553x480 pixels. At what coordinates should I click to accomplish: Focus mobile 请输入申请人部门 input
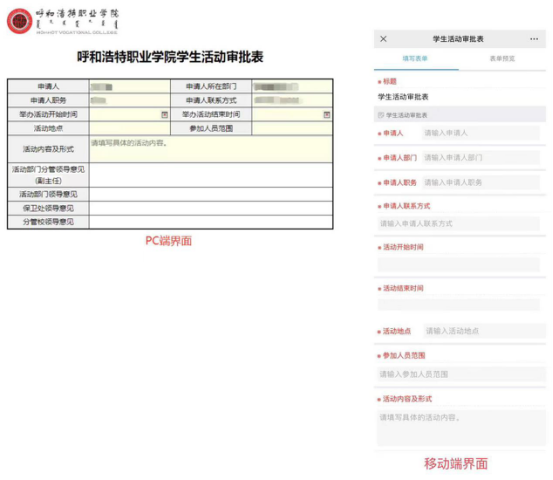[x=481, y=158]
